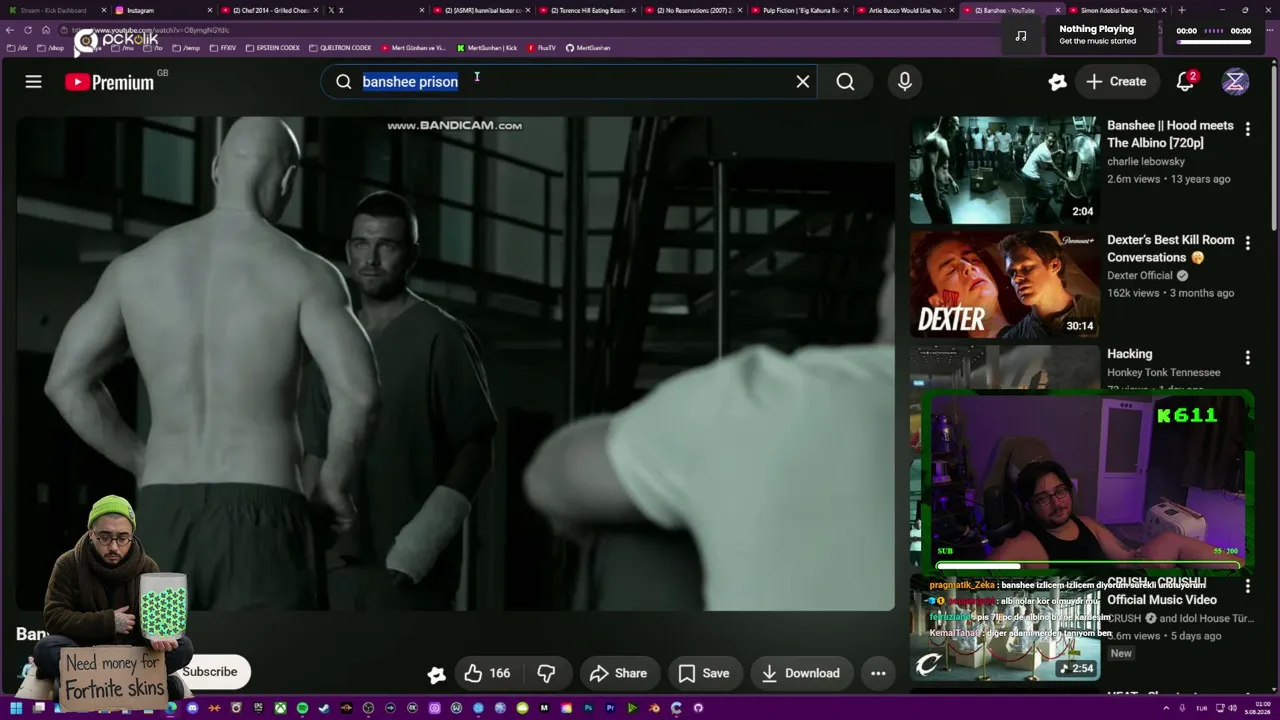Open the account avatar menu
Image resolution: width=1280 pixels, height=720 pixels.
pyautogui.click(x=1235, y=82)
